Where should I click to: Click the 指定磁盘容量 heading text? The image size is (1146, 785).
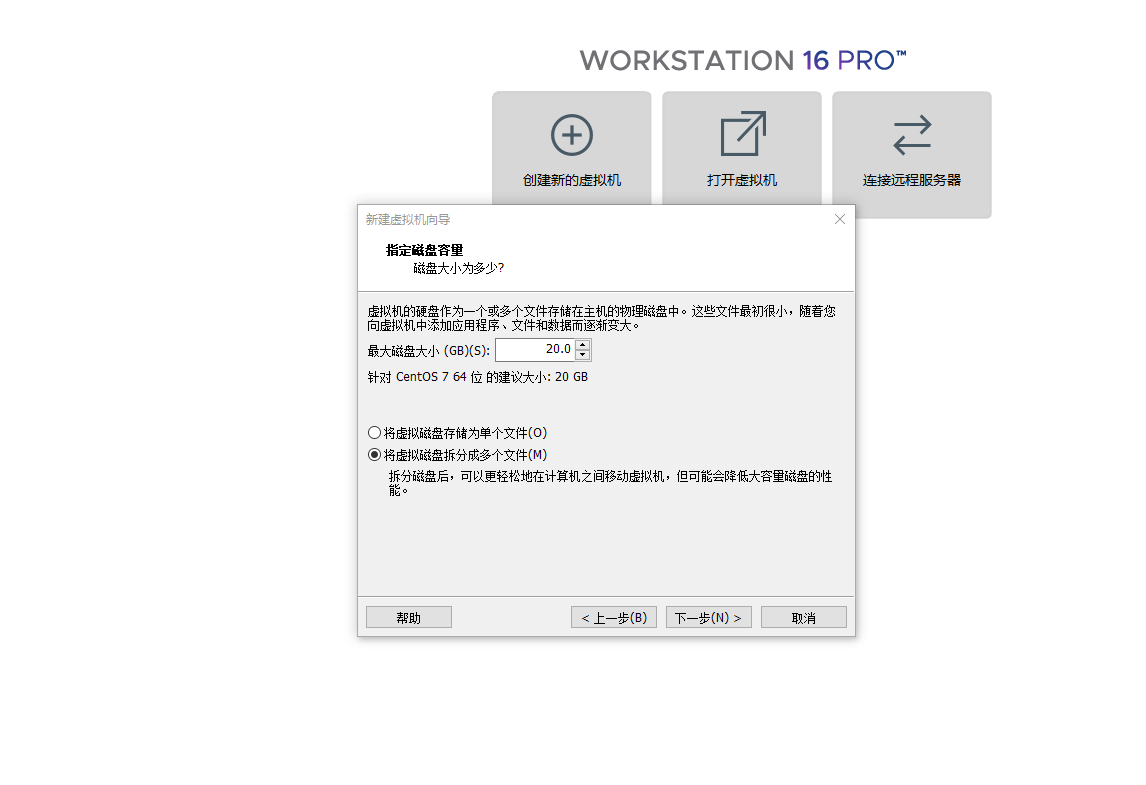point(424,250)
